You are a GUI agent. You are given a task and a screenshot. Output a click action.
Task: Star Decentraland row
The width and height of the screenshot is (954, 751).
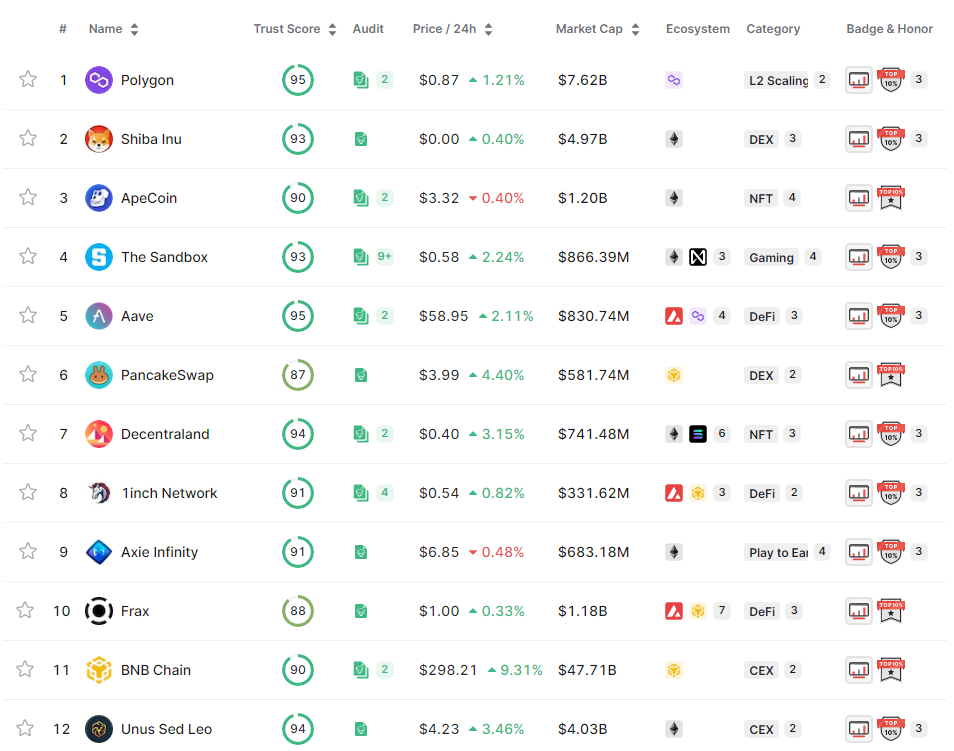tap(27, 433)
